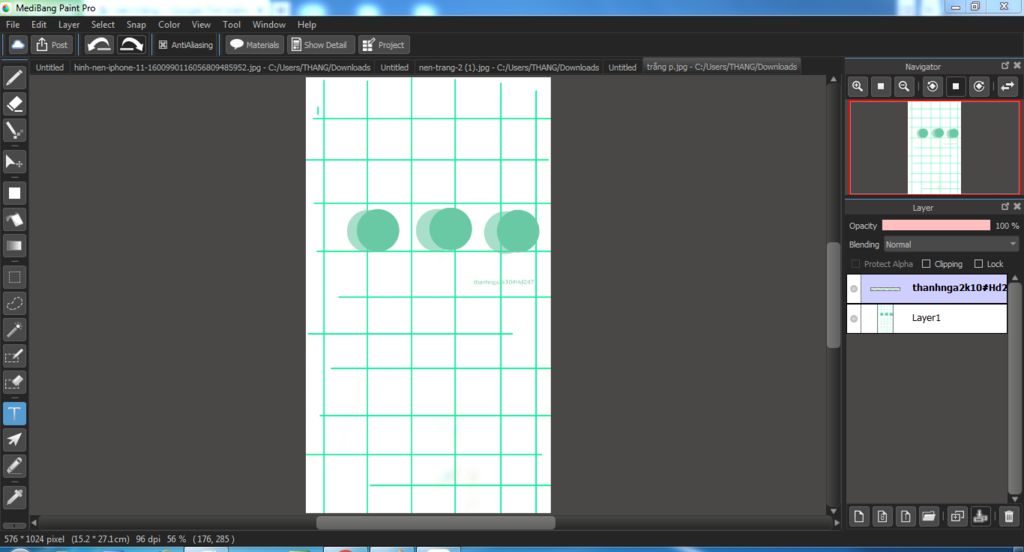The width and height of the screenshot is (1024, 552).
Task: Add a new layer
Action: tap(859, 516)
